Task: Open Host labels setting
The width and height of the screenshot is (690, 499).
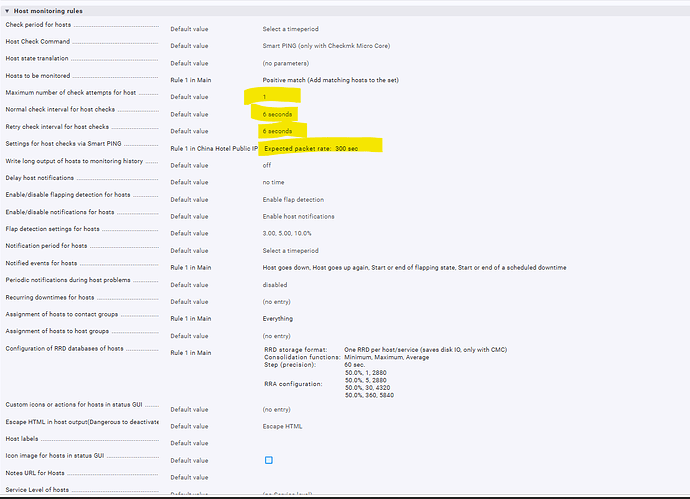Action: (22, 439)
